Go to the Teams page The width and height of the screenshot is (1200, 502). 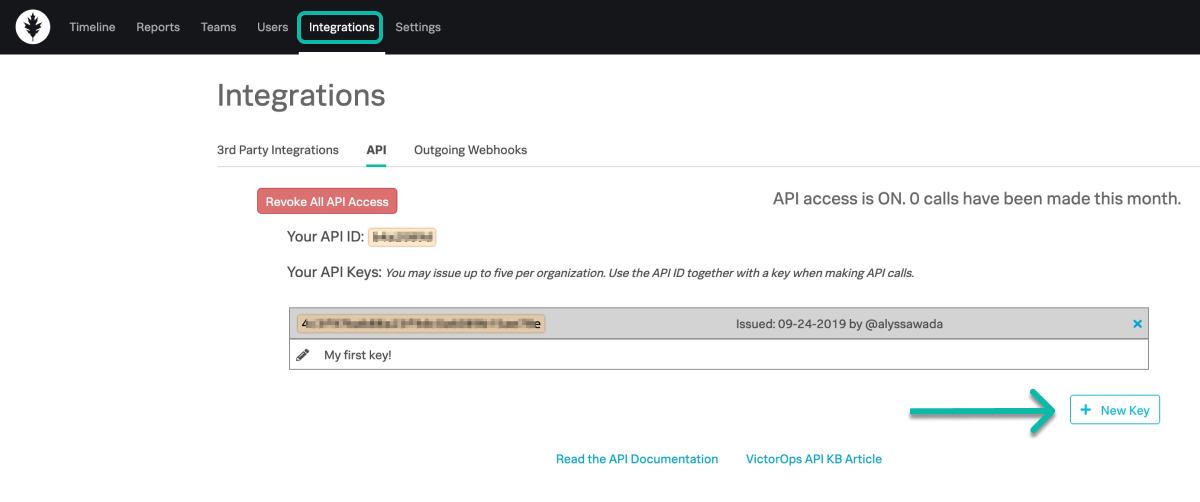218,27
